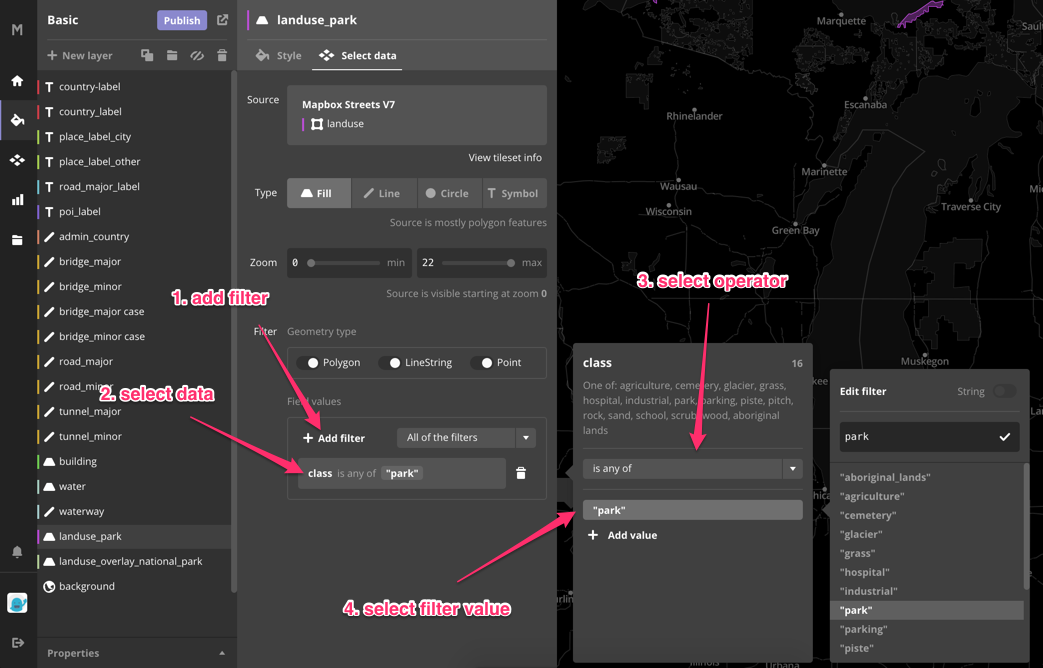Open style in new window icon
The height and width of the screenshot is (668, 1043).
(x=223, y=20)
